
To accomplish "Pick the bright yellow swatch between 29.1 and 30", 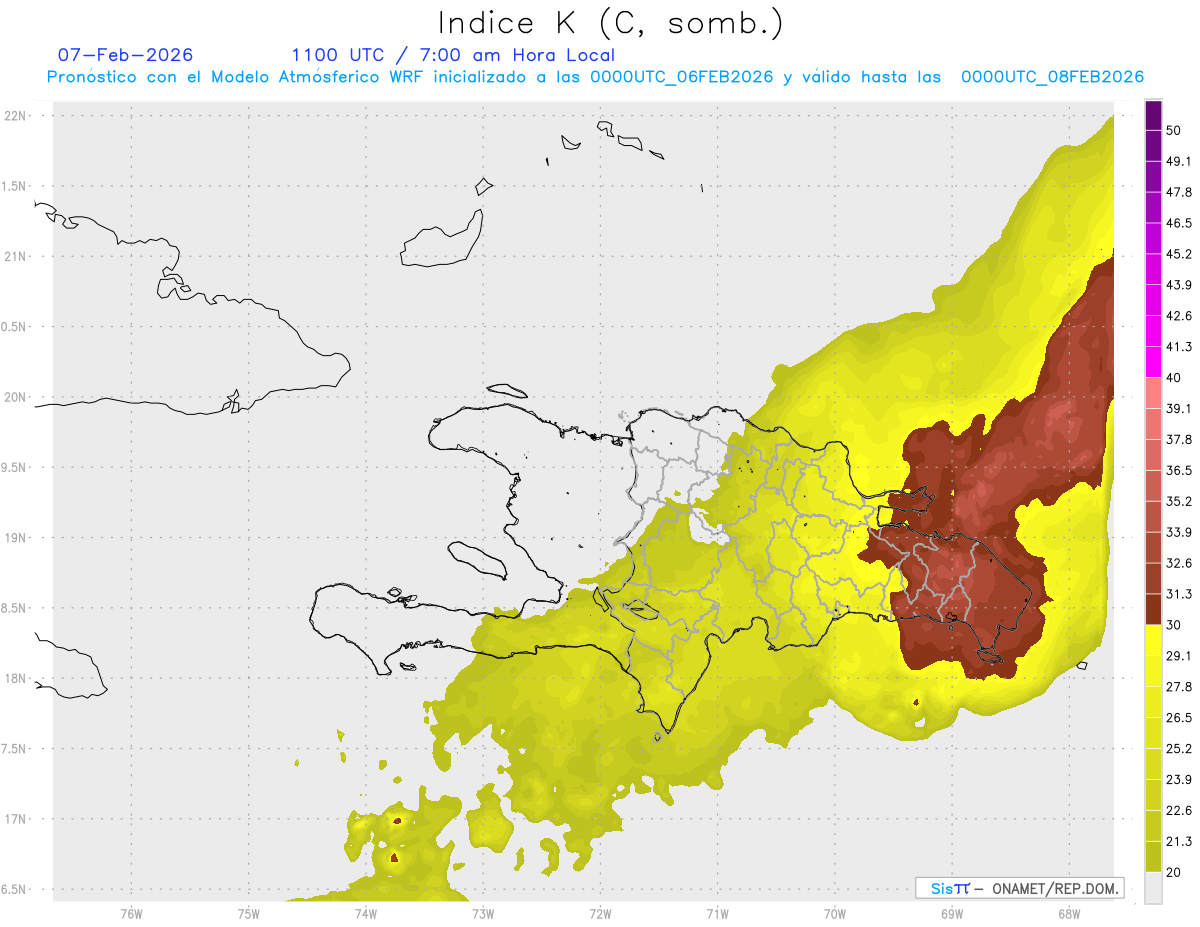I will pos(1153,640).
